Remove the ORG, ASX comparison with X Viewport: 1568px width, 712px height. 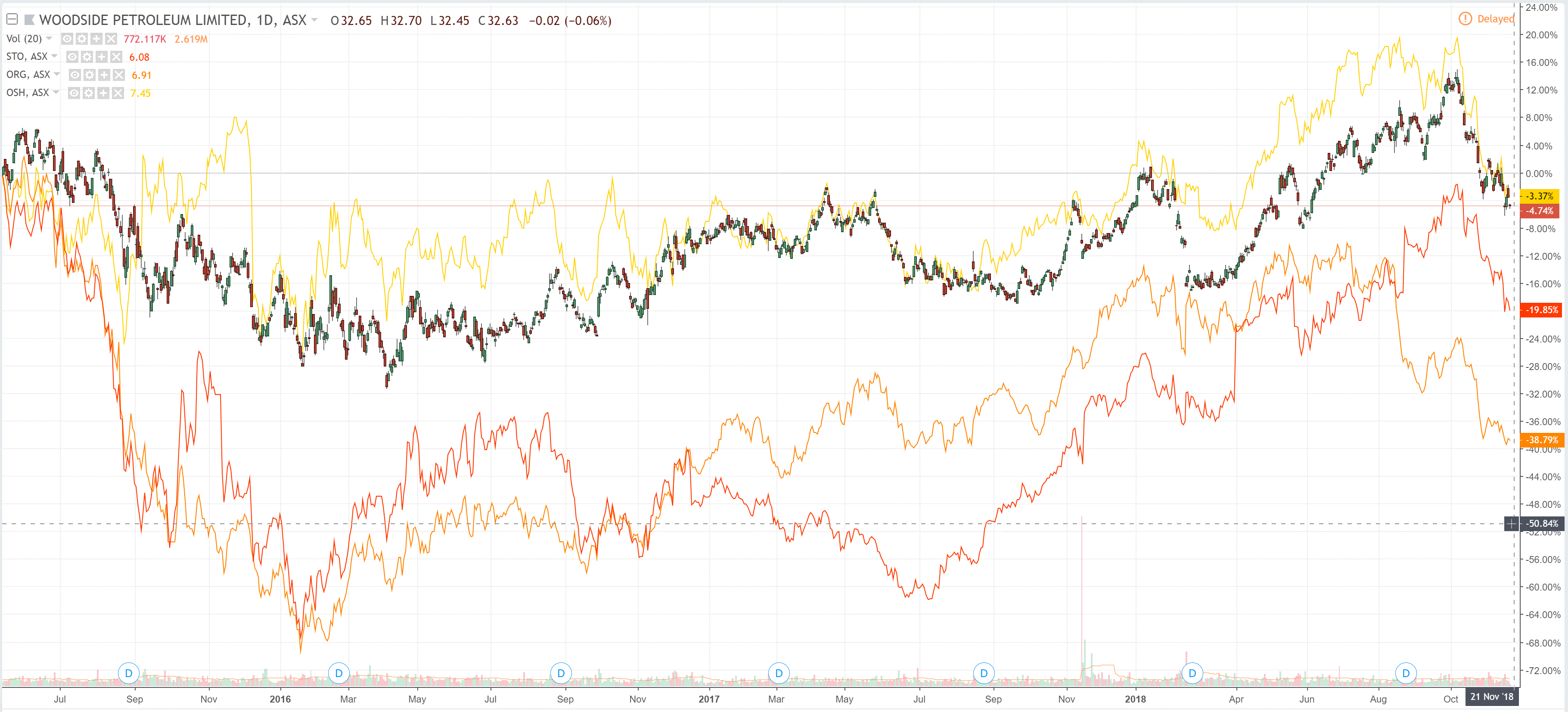click(119, 75)
